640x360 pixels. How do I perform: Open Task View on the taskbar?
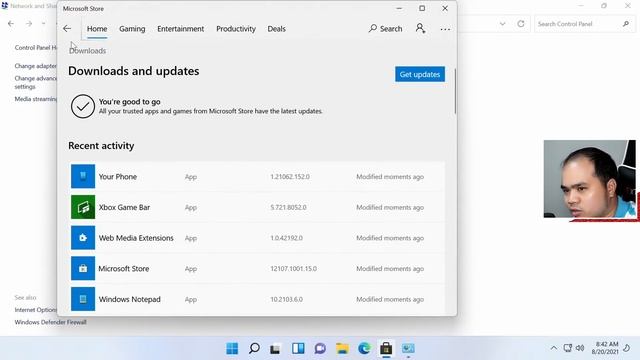[276, 348]
